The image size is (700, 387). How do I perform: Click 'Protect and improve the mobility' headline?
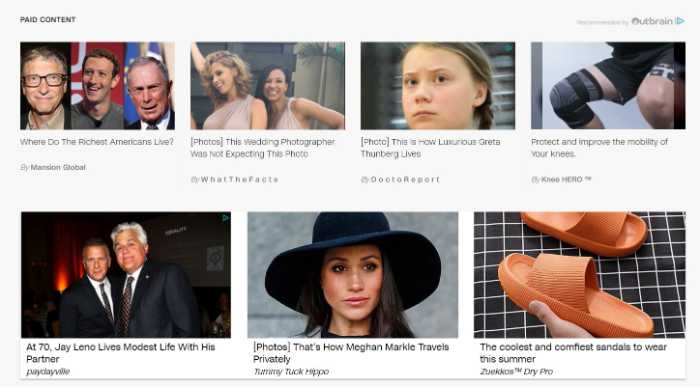pyautogui.click(x=599, y=148)
